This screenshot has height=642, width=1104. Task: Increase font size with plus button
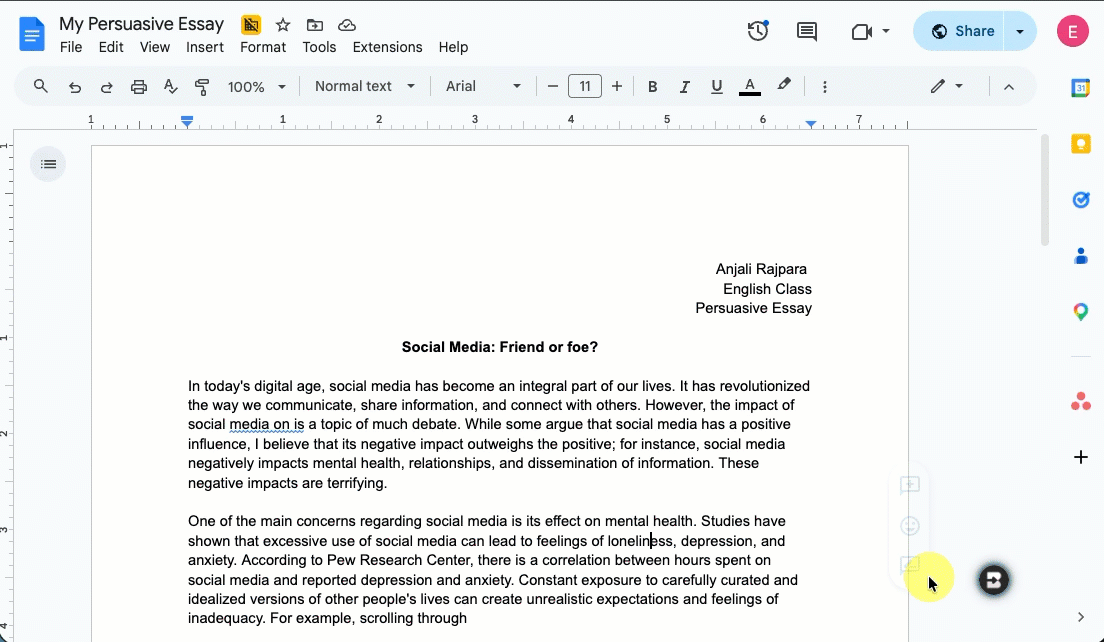coord(617,87)
